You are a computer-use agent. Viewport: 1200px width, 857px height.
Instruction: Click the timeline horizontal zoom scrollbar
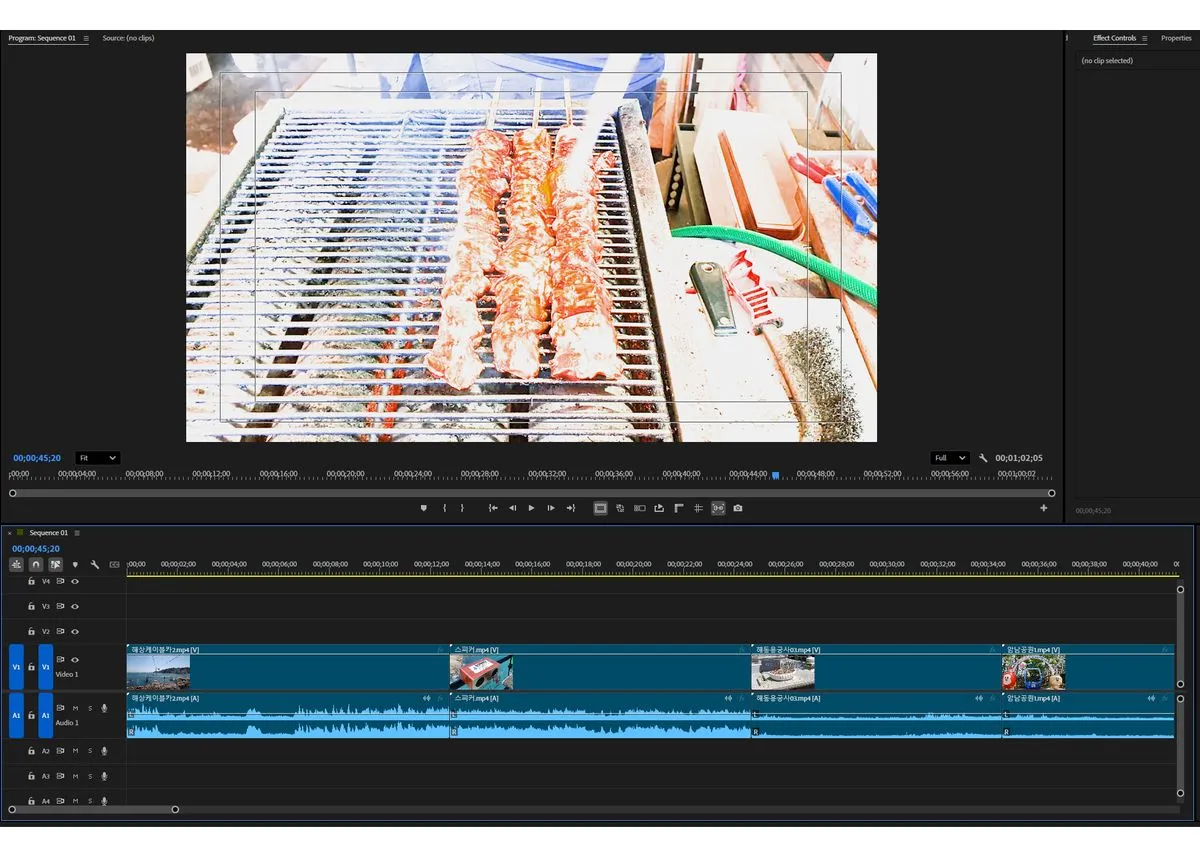(93, 809)
